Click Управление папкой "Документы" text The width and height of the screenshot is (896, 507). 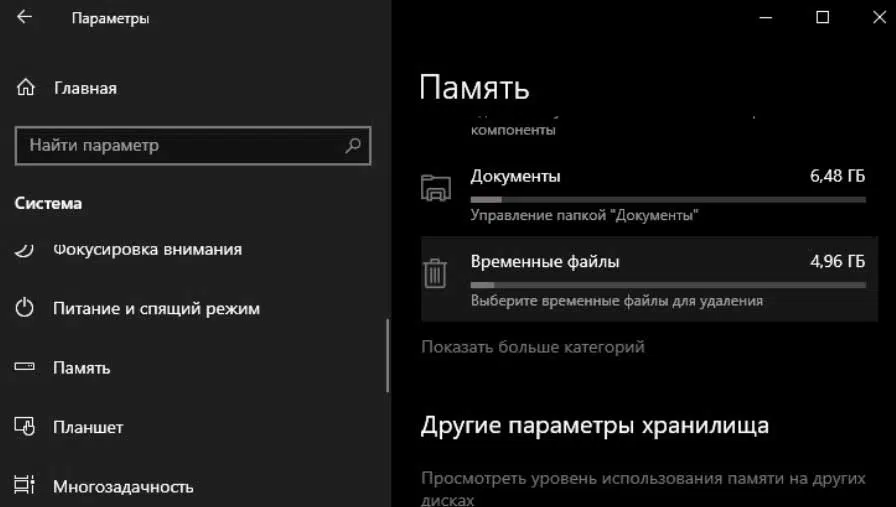tap(585, 215)
